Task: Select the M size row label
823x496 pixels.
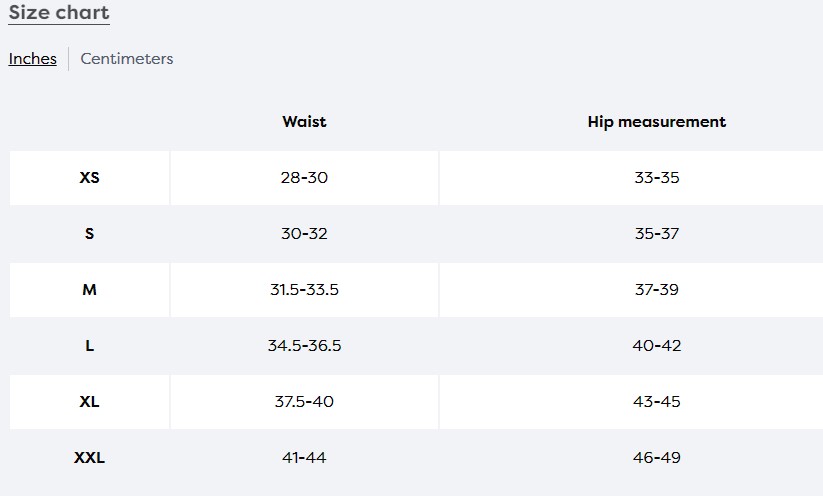Action: pos(89,290)
